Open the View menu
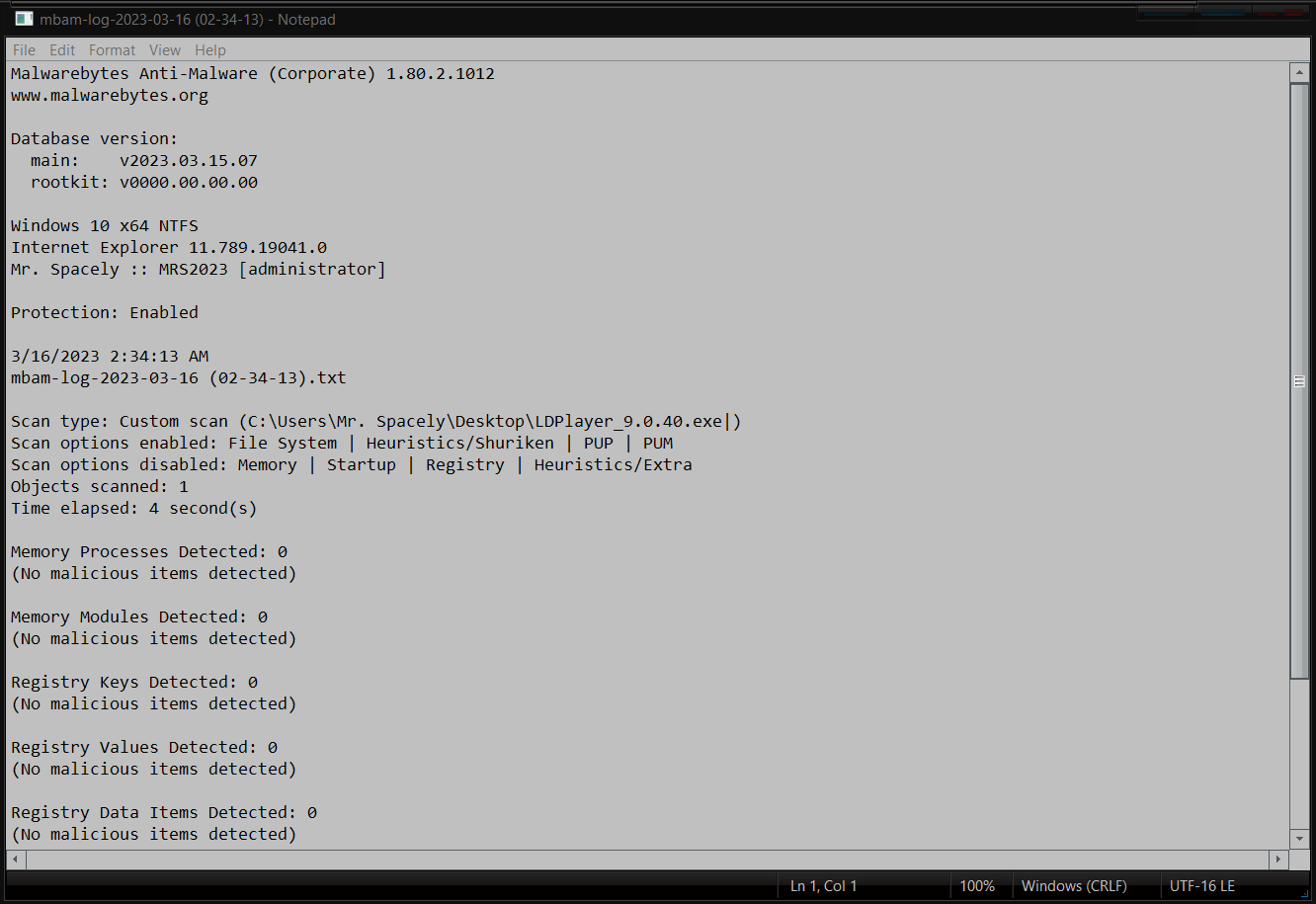This screenshot has width=1316, height=904. [165, 50]
